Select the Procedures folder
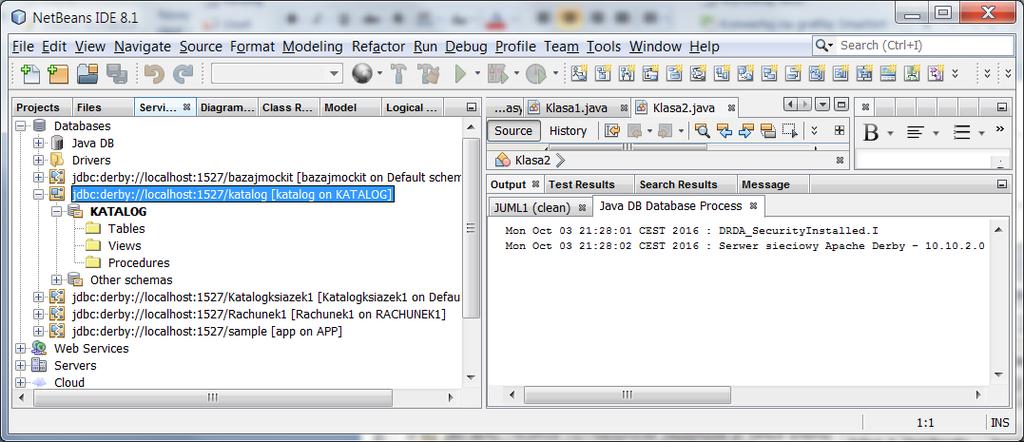Image resolution: width=1024 pixels, height=442 pixels. click(x=138, y=263)
